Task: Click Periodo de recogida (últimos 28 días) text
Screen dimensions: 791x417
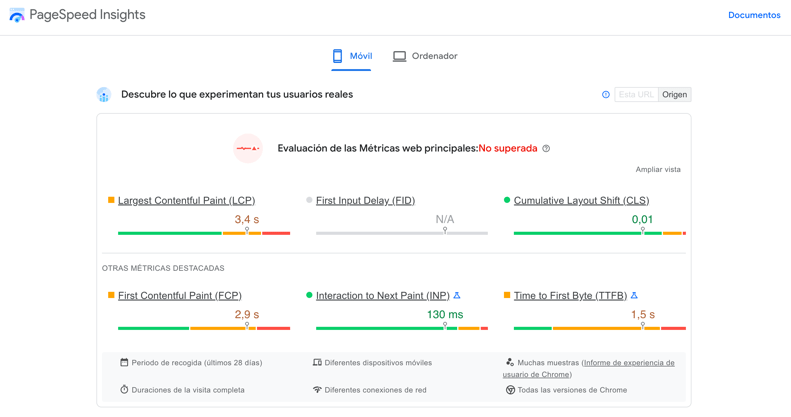Action: [197, 363]
